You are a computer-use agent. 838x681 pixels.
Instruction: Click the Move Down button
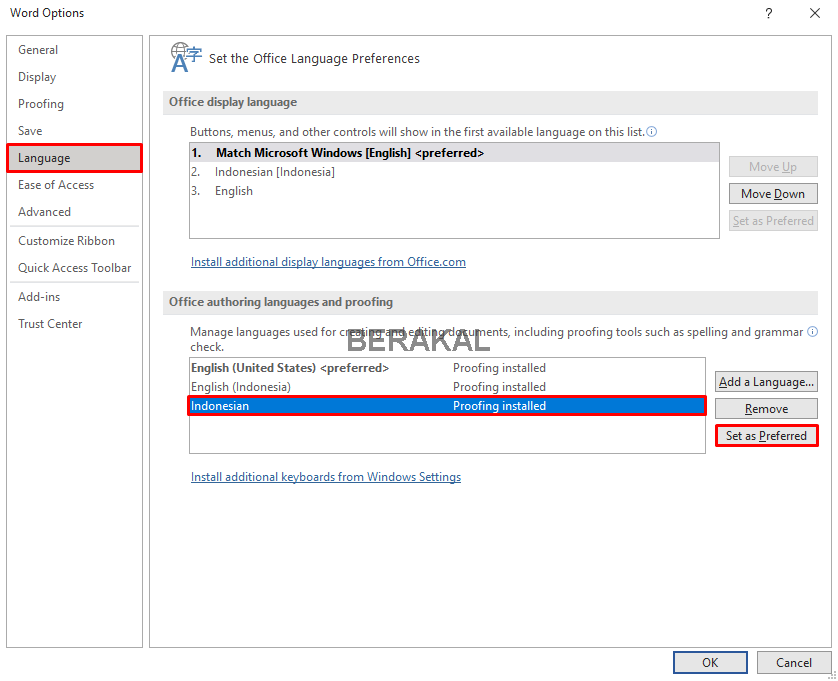coord(773,194)
